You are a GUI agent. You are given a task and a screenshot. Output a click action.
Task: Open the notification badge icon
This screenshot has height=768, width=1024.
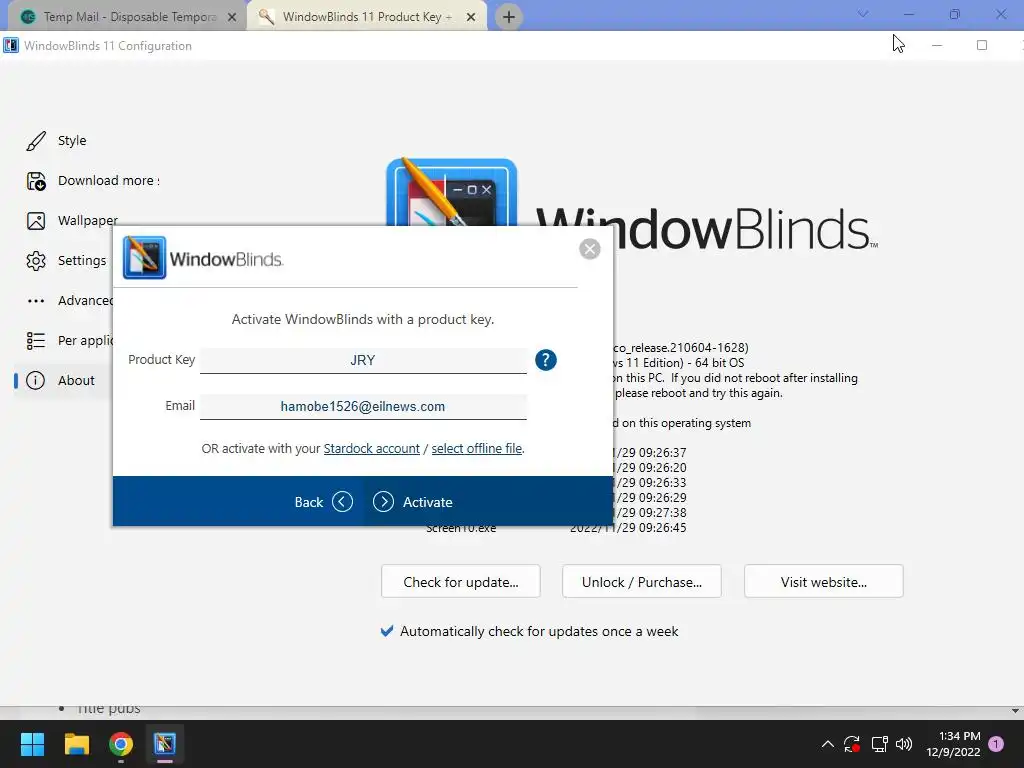pyautogui.click(x=996, y=744)
